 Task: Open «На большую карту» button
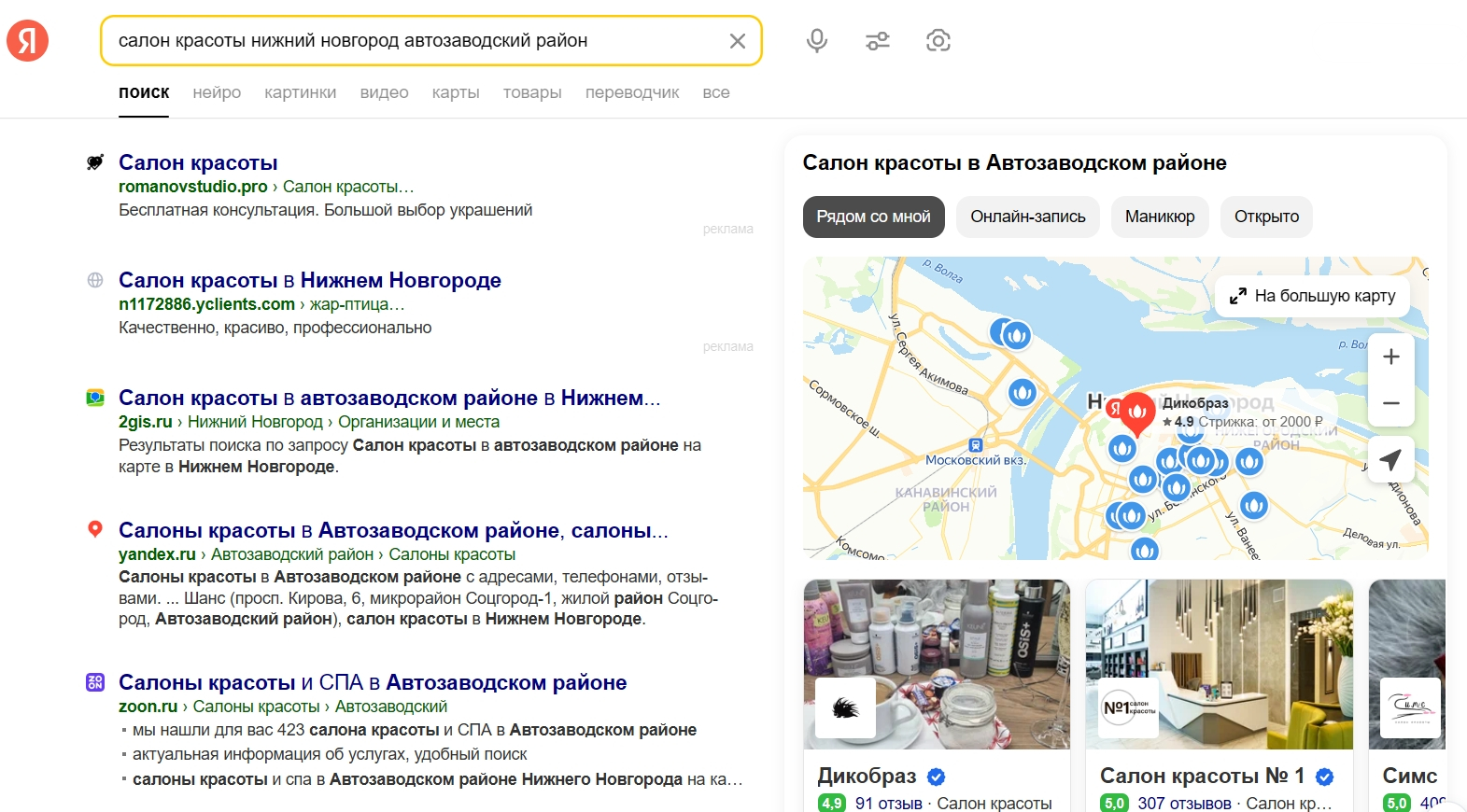(1312, 296)
